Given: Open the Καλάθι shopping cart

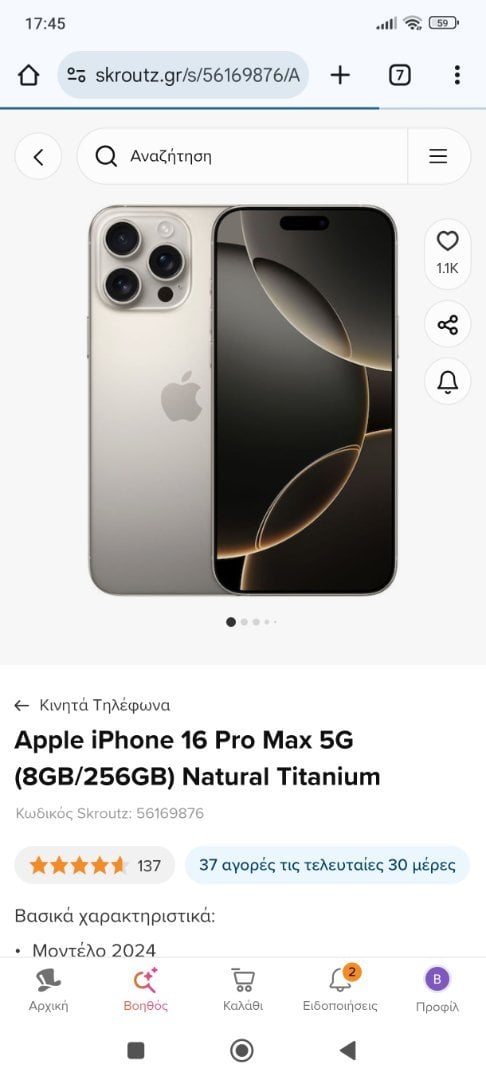Looking at the screenshot, I should pos(243,990).
